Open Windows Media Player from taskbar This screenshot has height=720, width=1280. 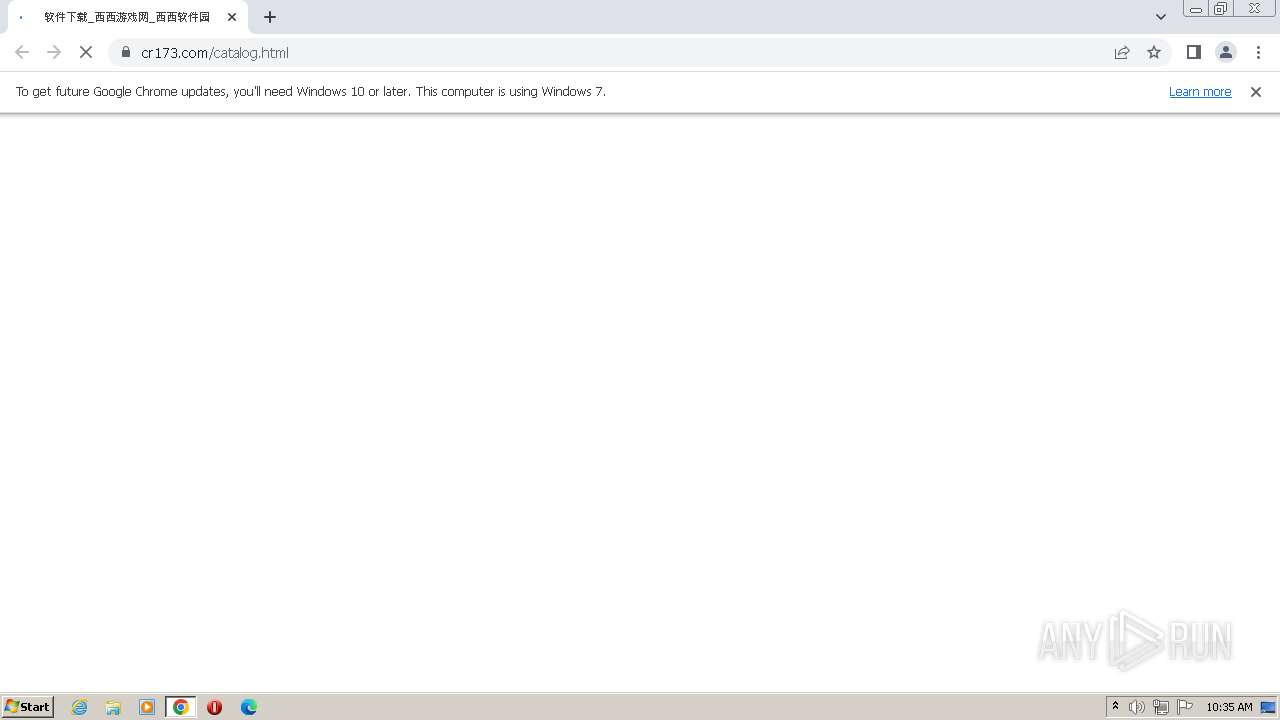click(147, 707)
